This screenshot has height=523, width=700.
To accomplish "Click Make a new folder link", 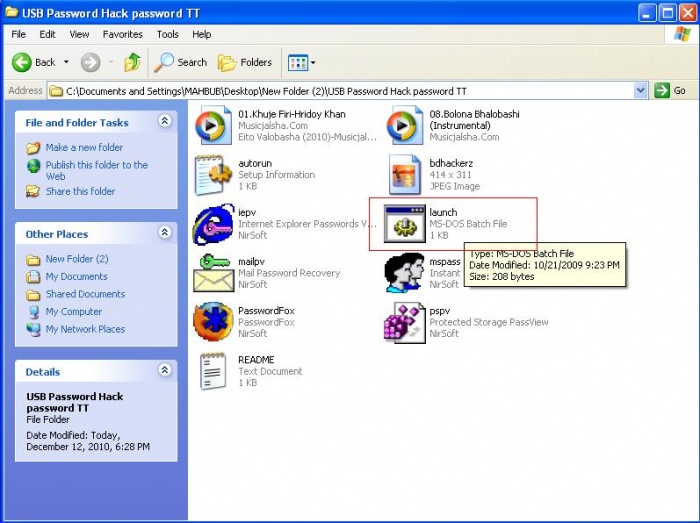I will pyautogui.click(x=84, y=147).
